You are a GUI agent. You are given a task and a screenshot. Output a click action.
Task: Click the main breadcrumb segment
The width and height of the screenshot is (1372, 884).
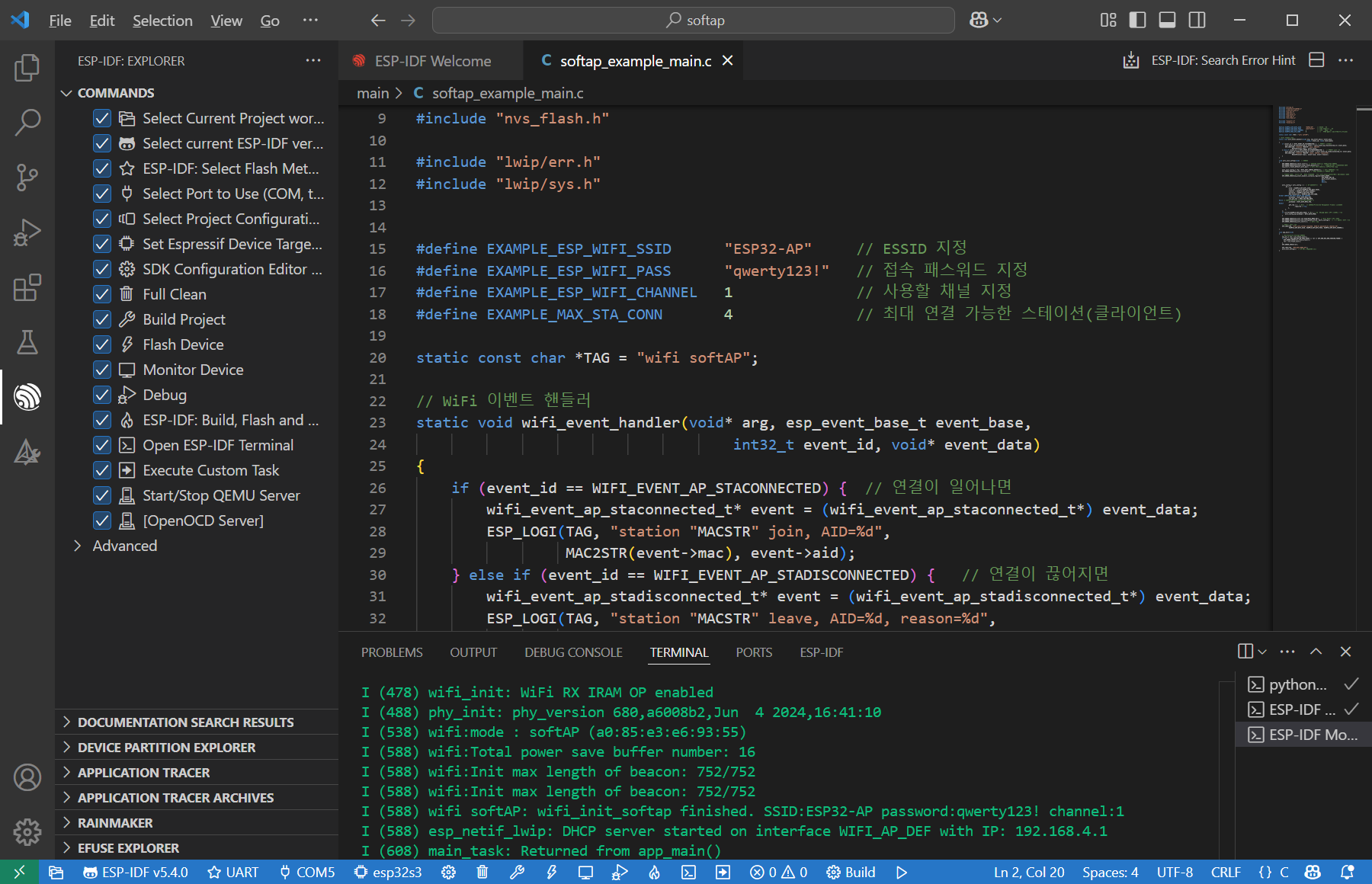pyautogui.click(x=373, y=93)
